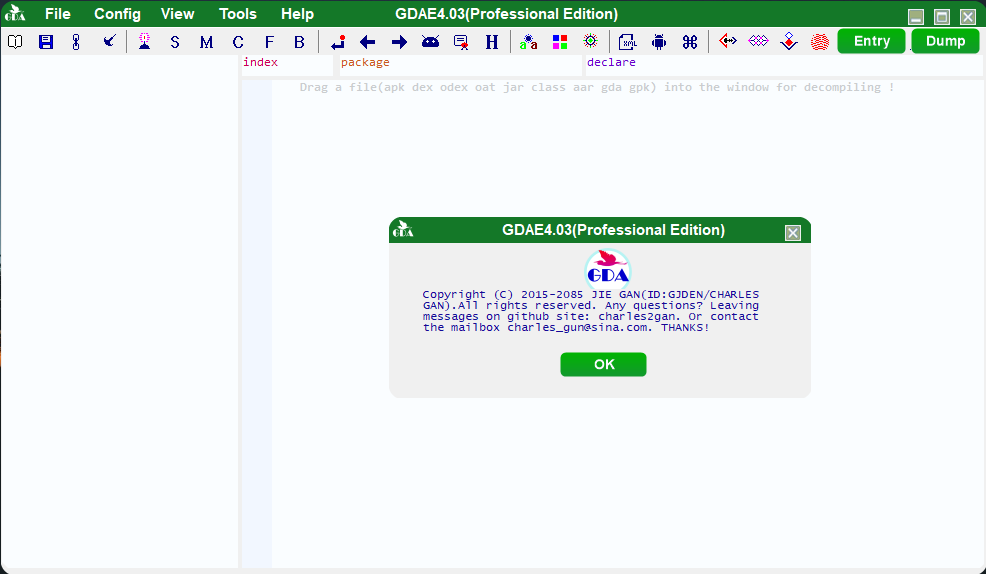
Task: Click the Android robot head icon
Action: click(x=431, y=42)
